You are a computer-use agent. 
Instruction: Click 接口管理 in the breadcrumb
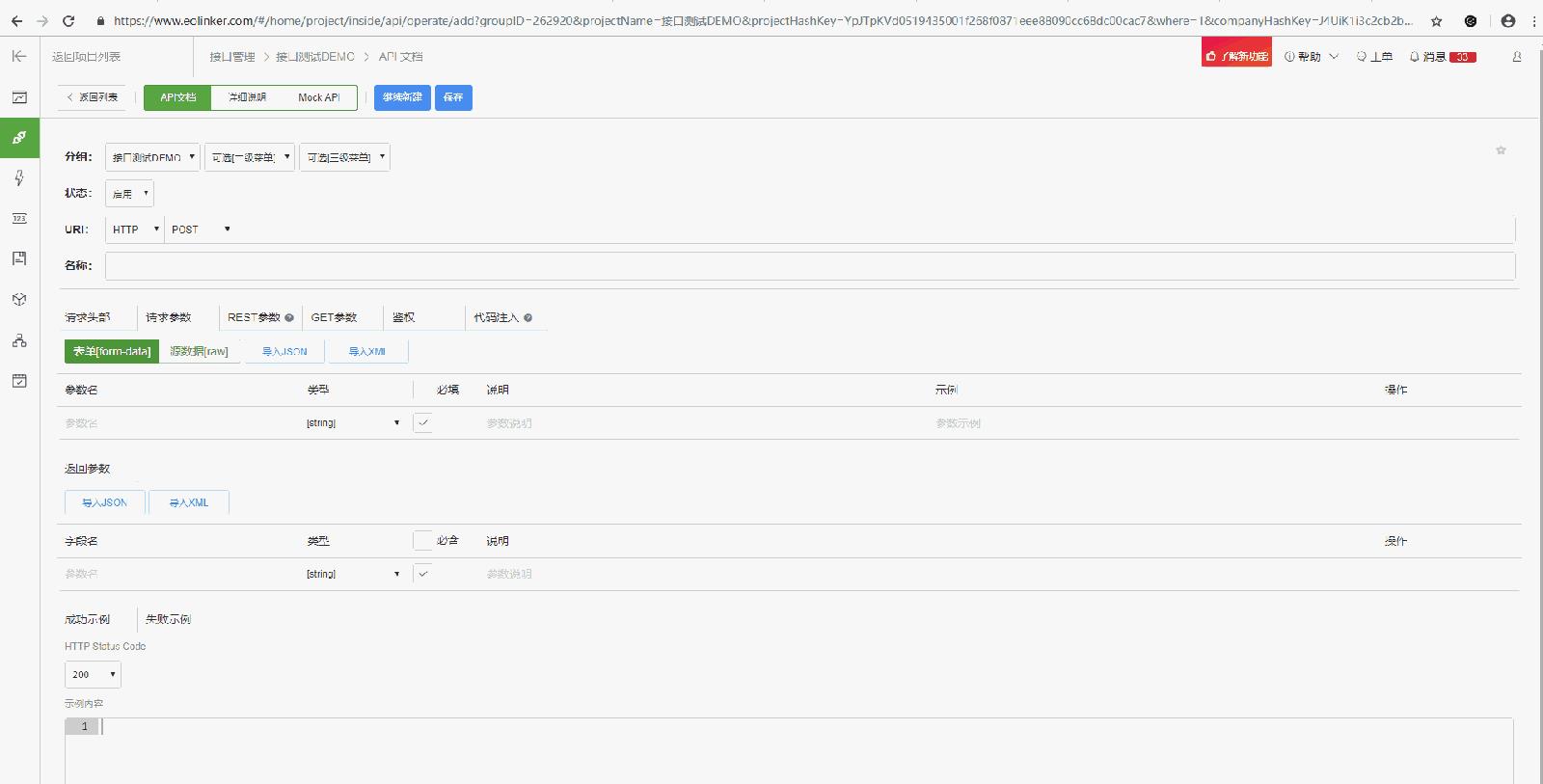pyautogui.click(x=232, y=57)
